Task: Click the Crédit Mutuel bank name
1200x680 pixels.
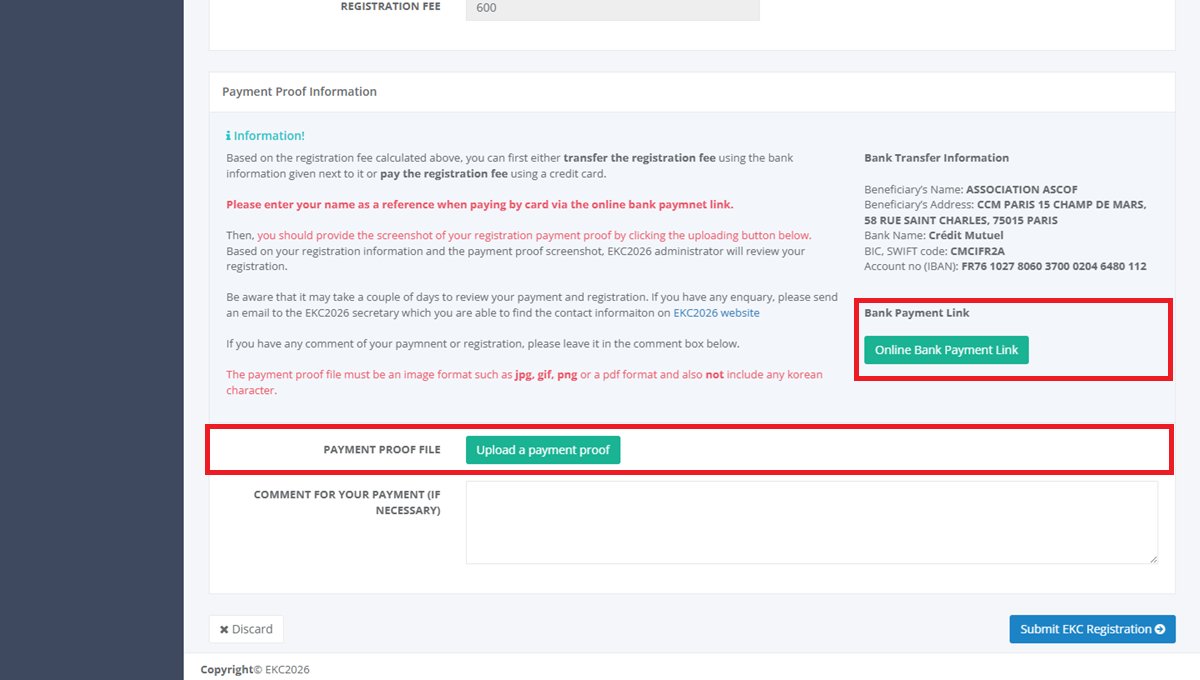Action: [x=964, y=236]
